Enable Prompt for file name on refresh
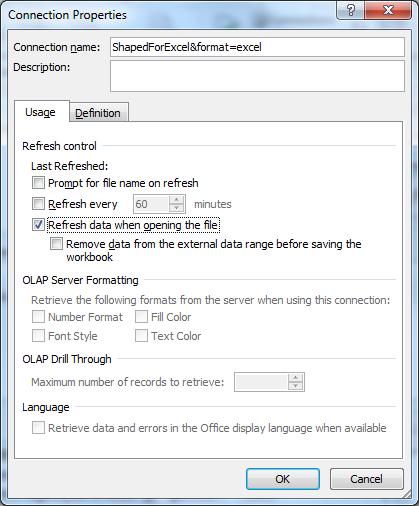 pos(38,183)
